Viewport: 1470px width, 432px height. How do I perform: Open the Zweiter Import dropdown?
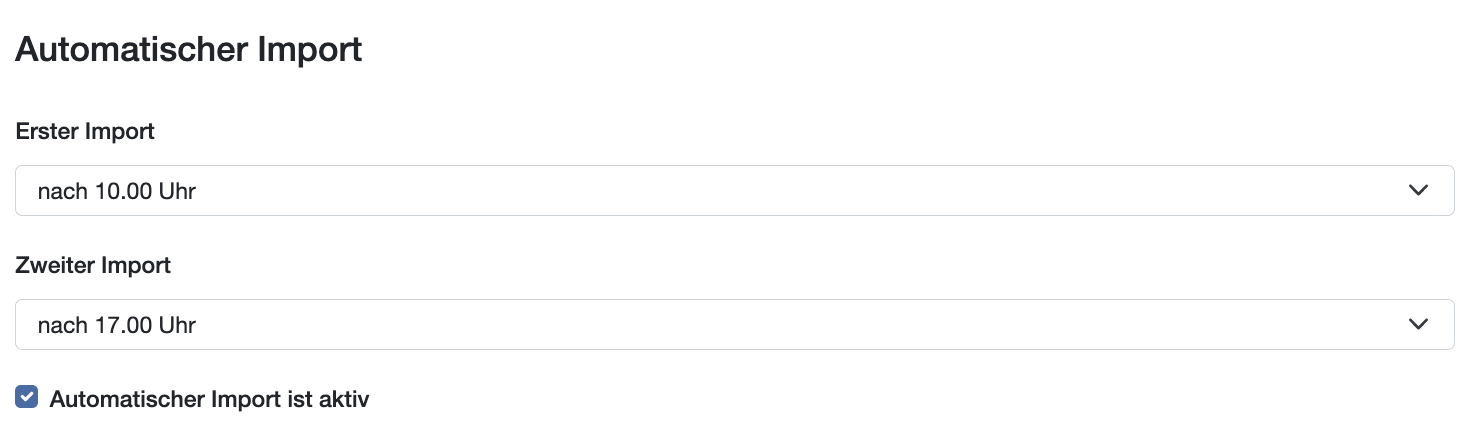pos(734,325)
